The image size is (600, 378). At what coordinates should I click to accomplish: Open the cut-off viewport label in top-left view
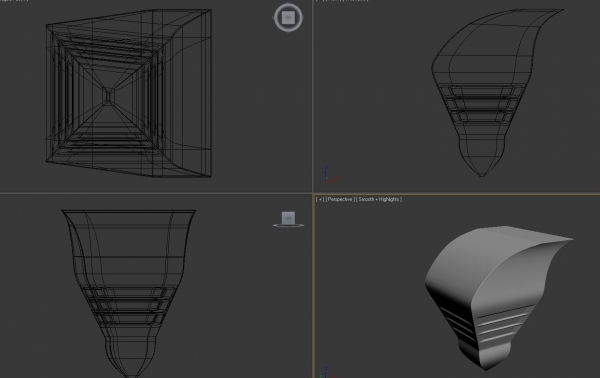click(x=14, y=1)
